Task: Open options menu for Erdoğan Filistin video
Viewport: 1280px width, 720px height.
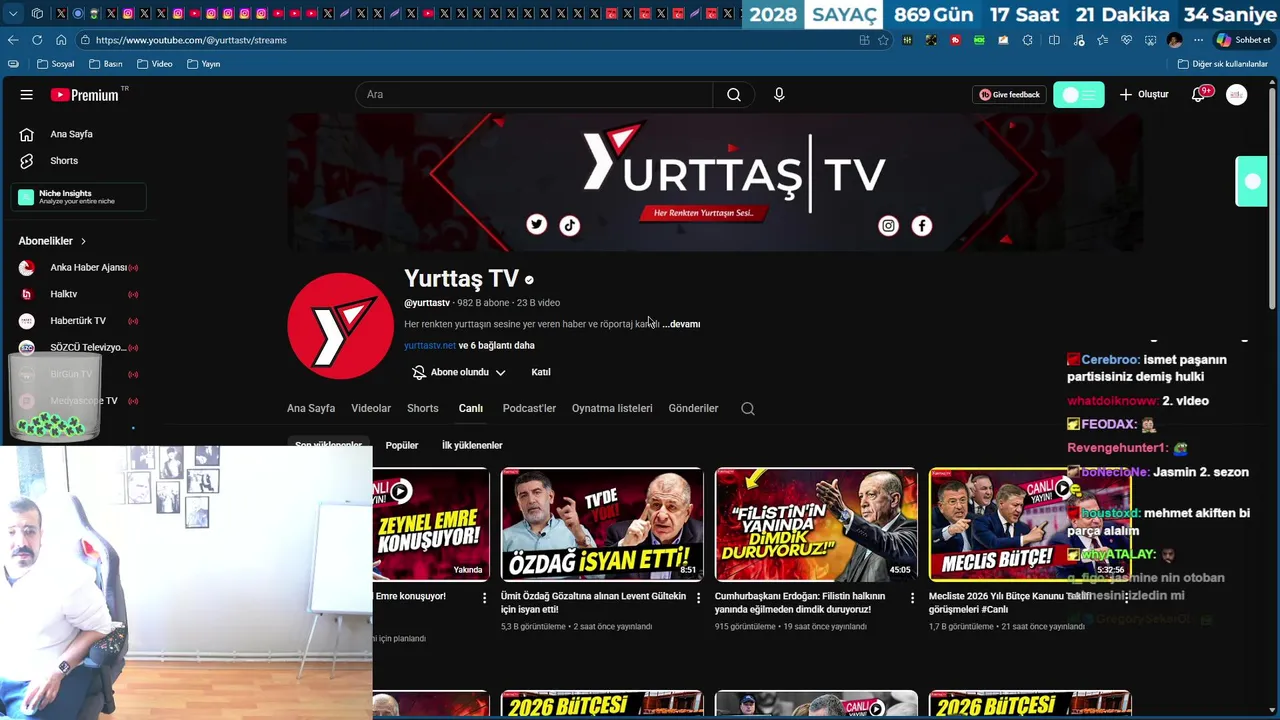Action: 912,598
